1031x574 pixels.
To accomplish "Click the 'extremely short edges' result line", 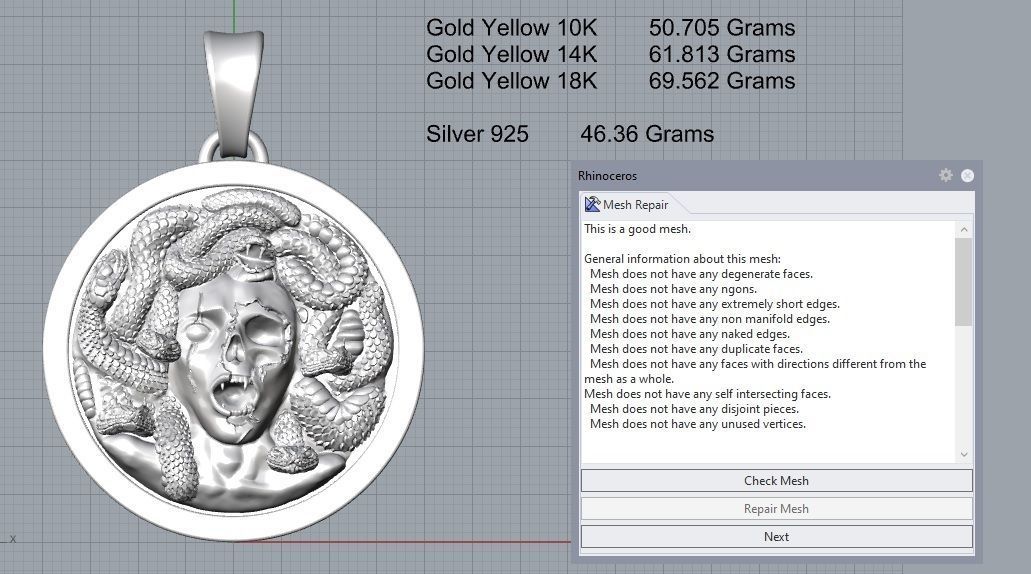I will [715, 304].
